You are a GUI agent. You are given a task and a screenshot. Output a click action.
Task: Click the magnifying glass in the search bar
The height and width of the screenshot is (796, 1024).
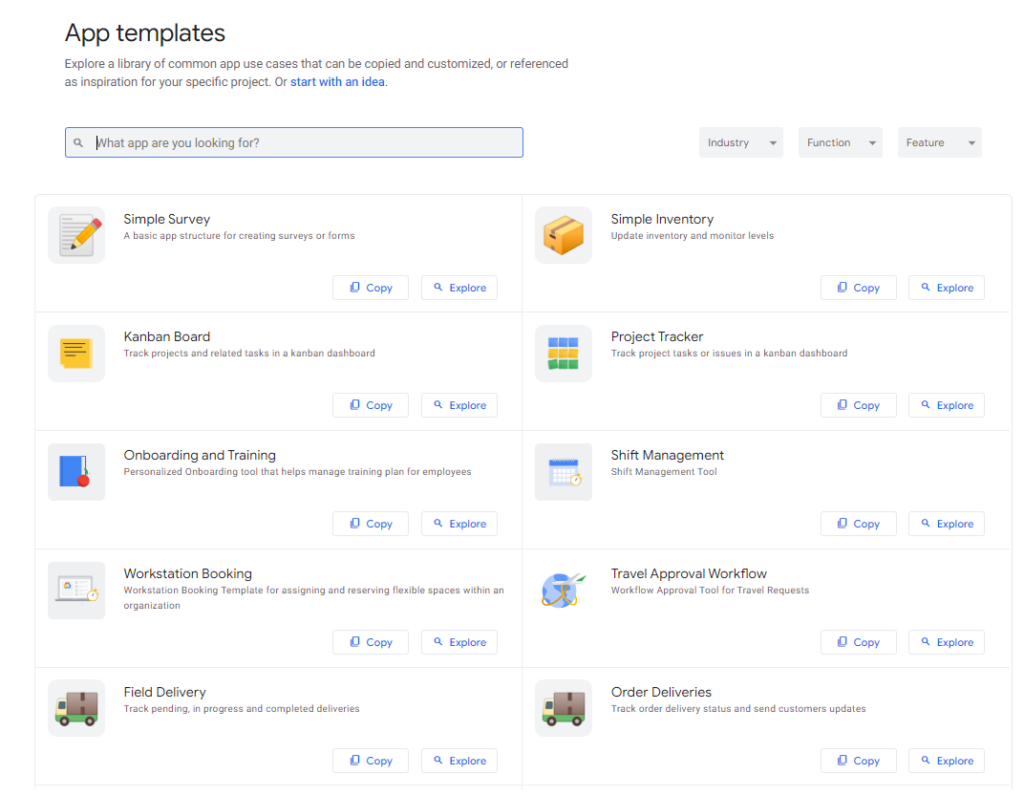[79, 142]
